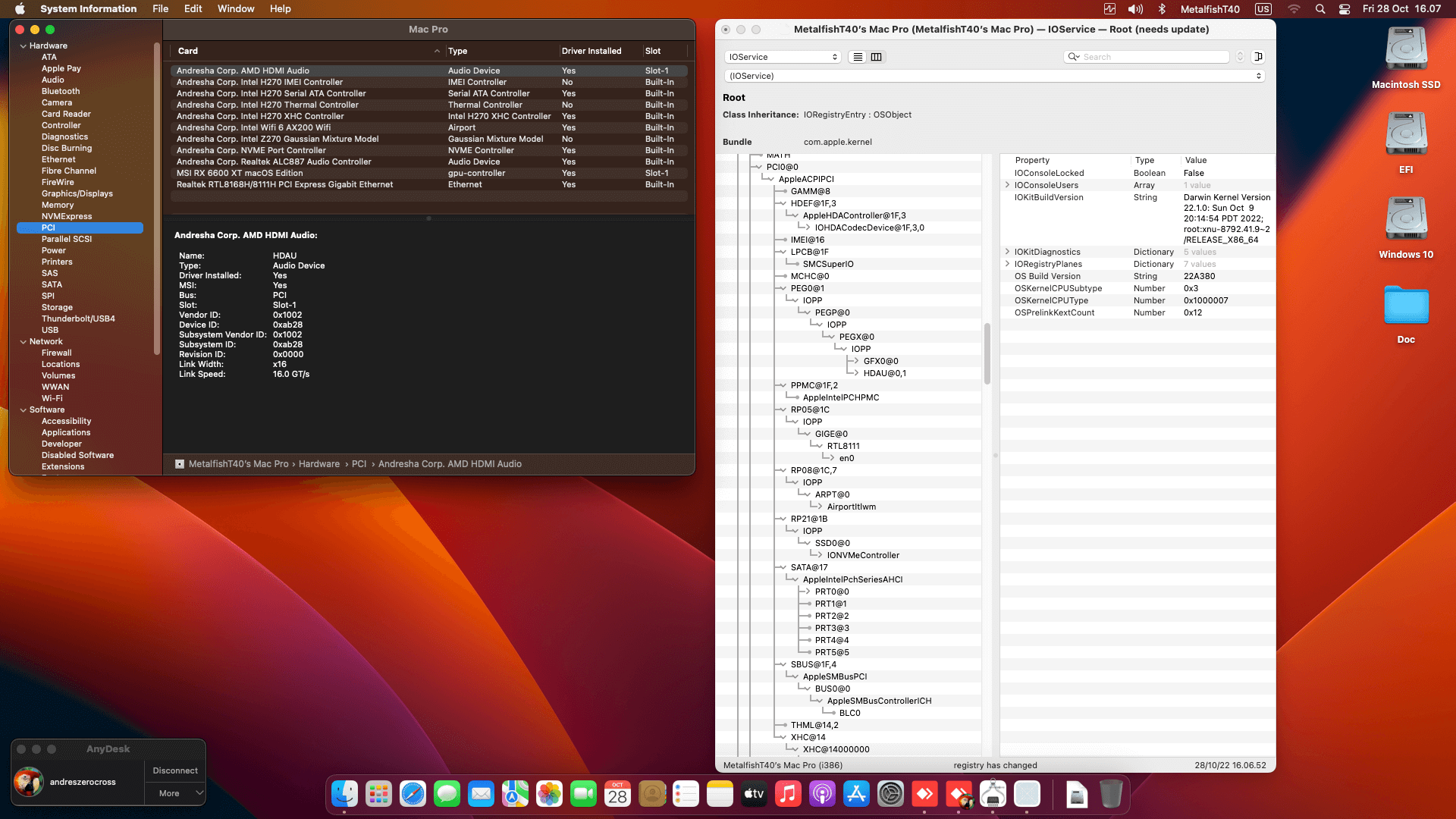Click Disconnect in the AnyDesk window

click(174, 770)
